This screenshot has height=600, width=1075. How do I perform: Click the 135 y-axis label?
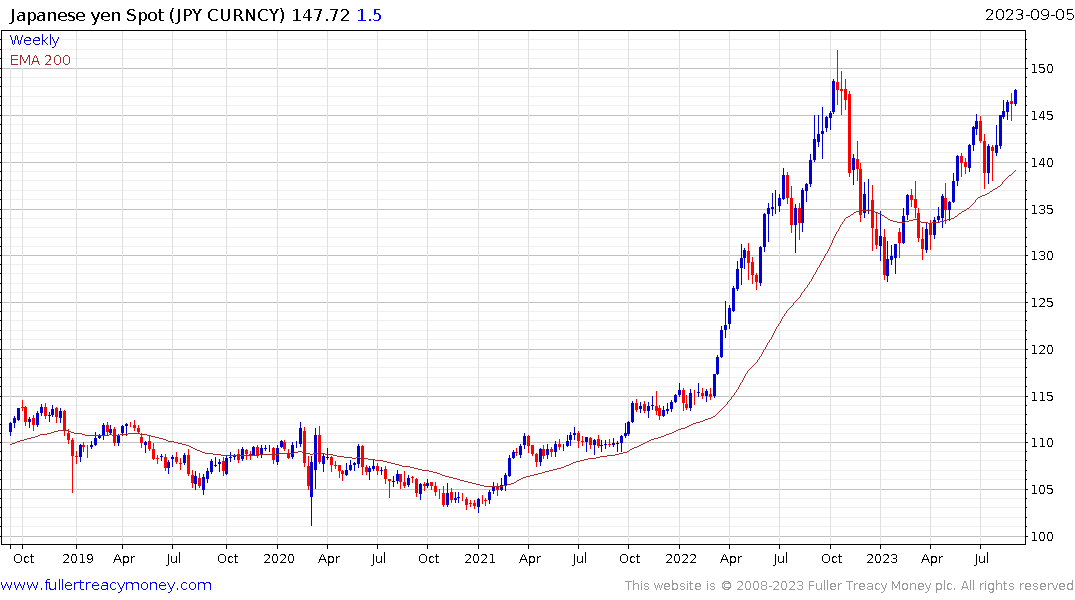point(1042,209)
